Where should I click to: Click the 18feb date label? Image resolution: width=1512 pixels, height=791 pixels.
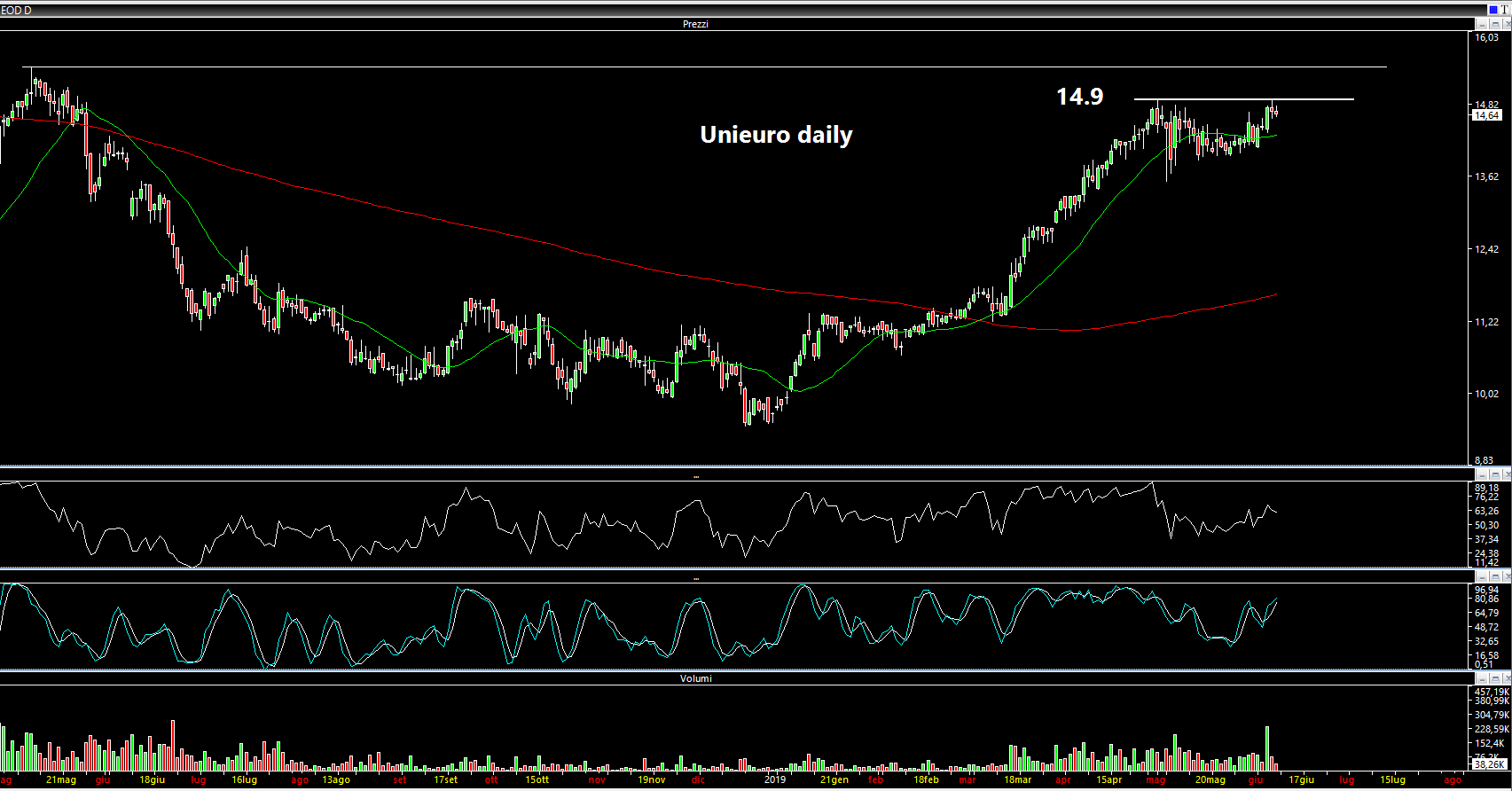click(925, 780)
